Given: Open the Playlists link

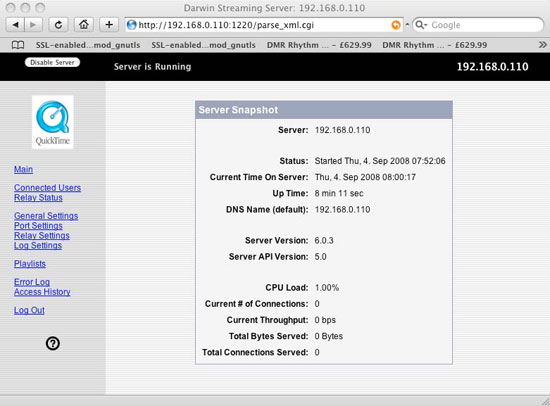Looking at the screenshot, I should tap(30, 264).
